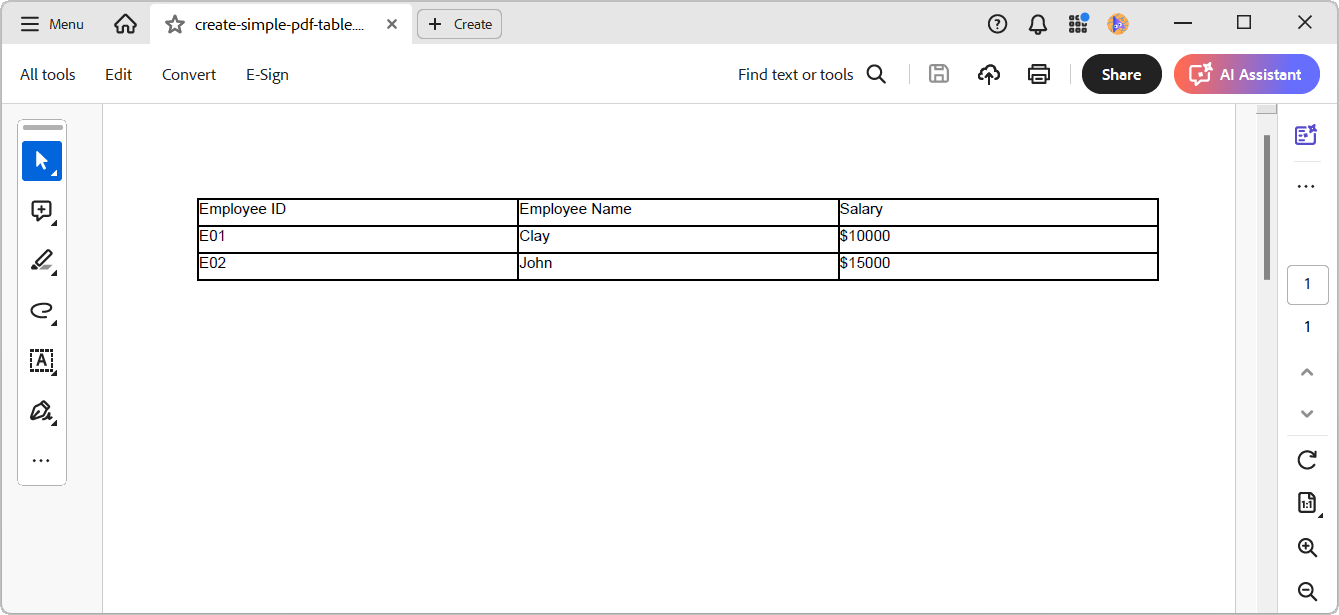
Task: Open the user profile avatar
Action: (x=1118, y=23)
